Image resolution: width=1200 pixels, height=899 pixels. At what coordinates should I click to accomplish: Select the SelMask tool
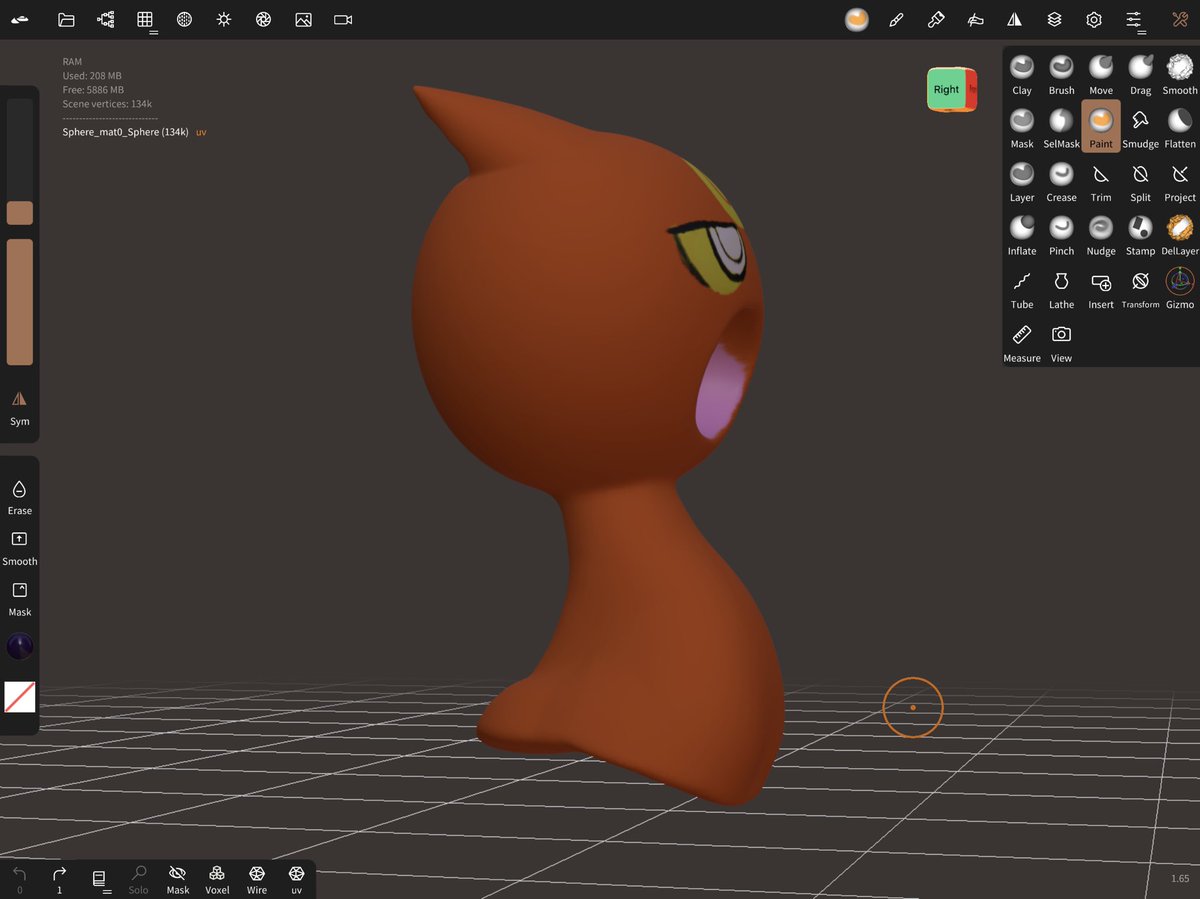(1061, 129)
